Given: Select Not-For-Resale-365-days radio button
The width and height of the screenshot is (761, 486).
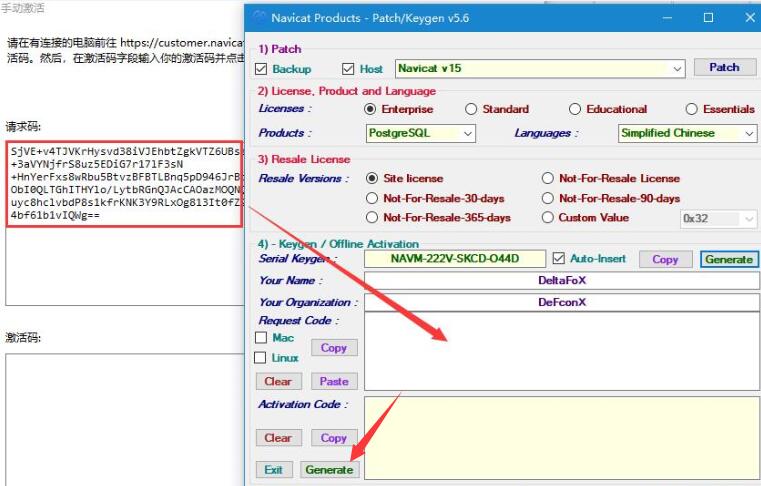Looking at the screenshot, I should pos(372,218).
